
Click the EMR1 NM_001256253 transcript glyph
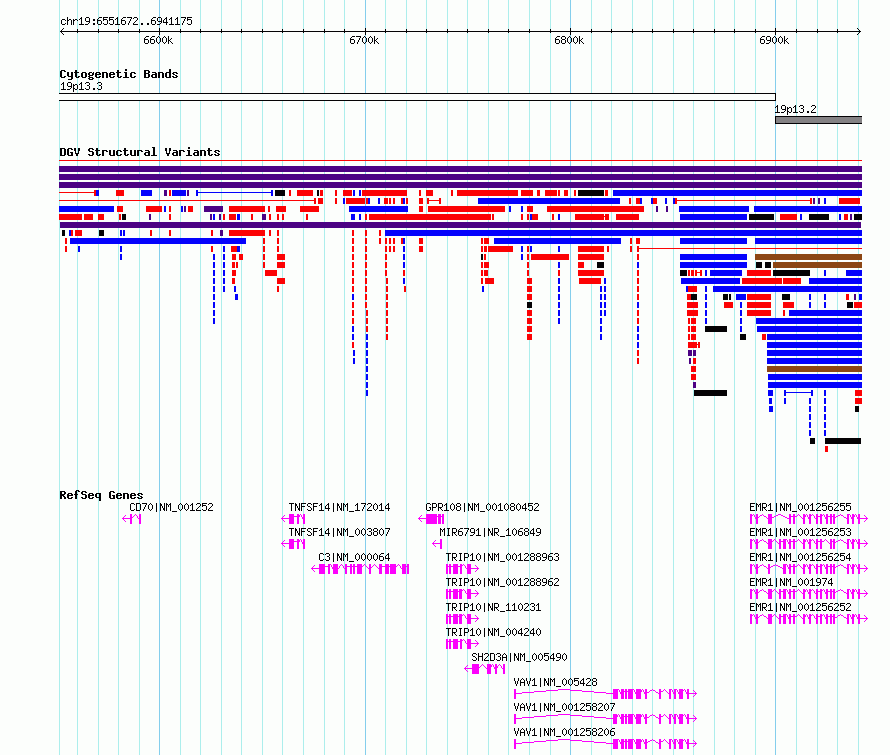pos(808,544)
